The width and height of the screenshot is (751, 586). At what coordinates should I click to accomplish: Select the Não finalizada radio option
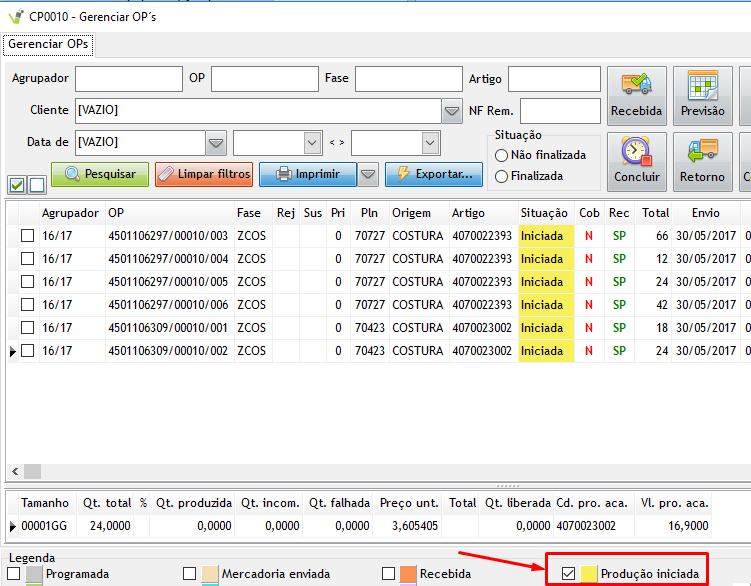(x=502, y=155)
